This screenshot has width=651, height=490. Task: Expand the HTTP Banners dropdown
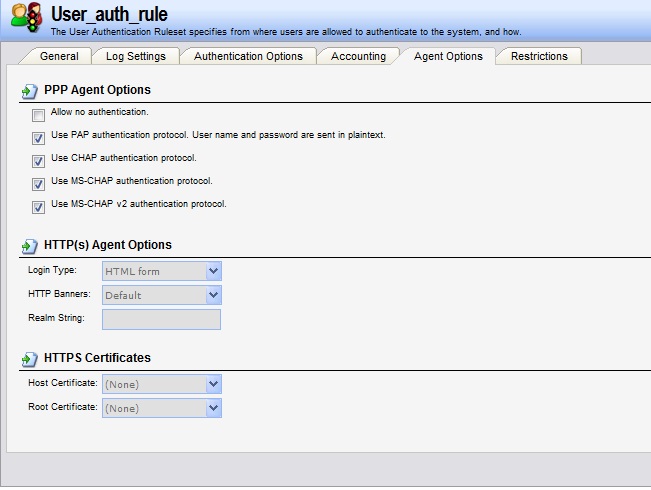[x=212, y=295]
